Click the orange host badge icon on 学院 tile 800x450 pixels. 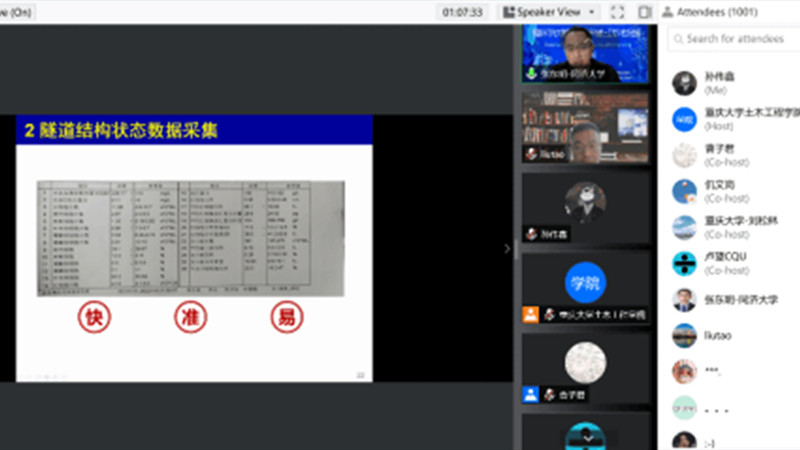click(530, 314)
